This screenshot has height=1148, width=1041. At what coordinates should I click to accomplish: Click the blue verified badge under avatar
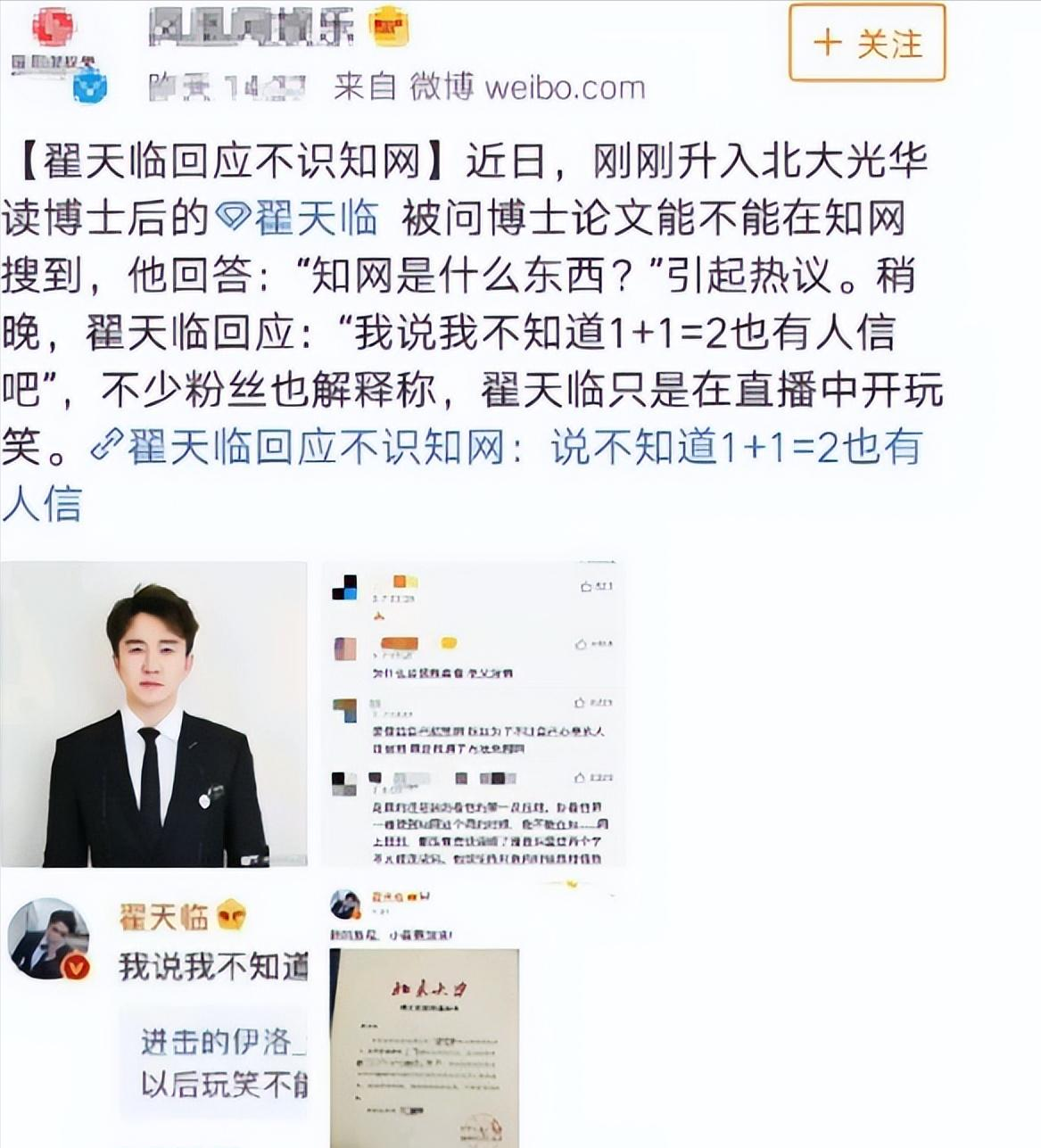pyautogui.click(x=90, y=87)
